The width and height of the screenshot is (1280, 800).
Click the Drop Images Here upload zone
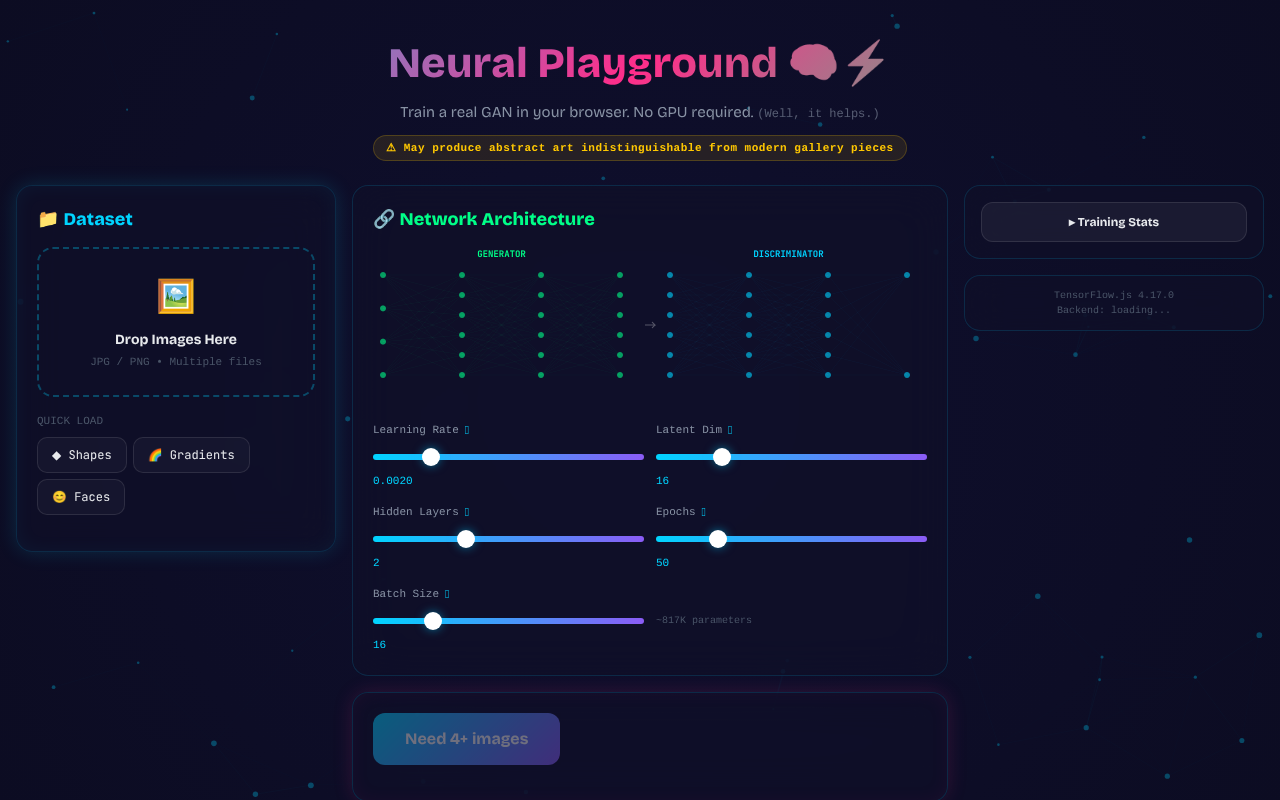(x=176, y=322)
